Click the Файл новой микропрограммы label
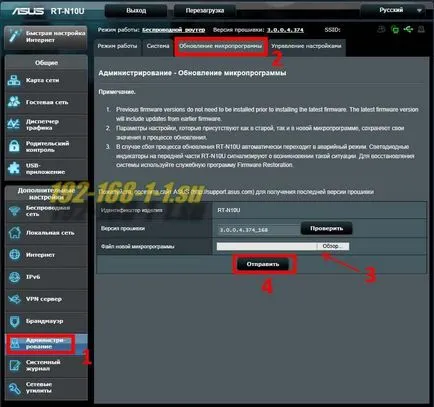 (x=137, y=247)
